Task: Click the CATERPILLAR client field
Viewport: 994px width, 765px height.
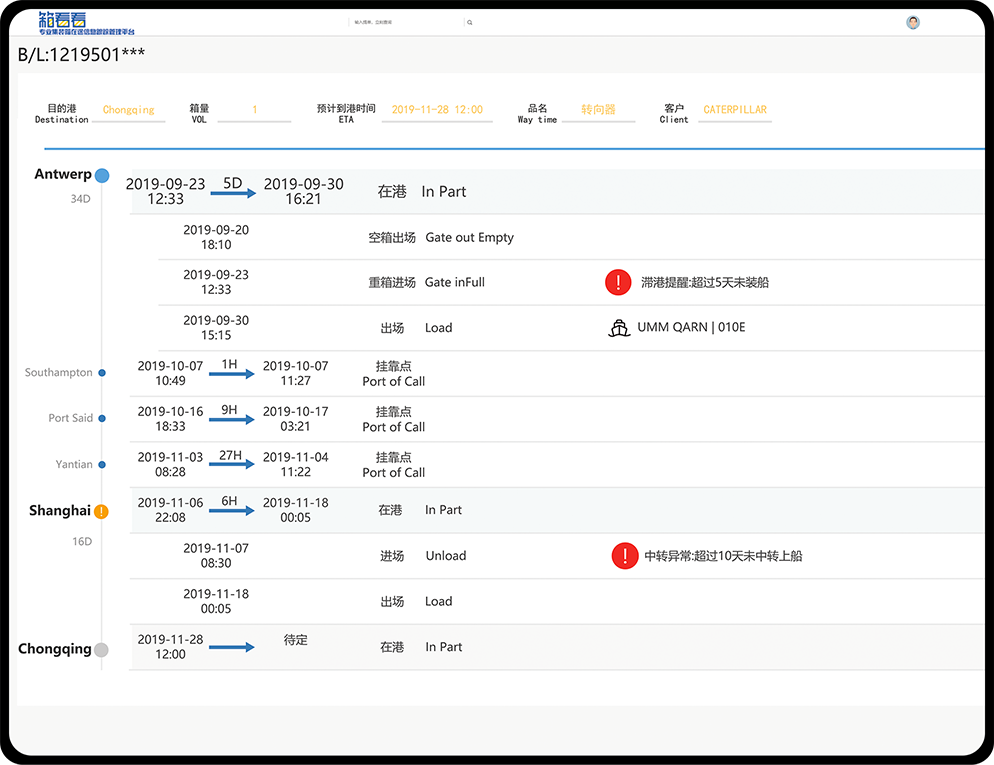Action: (735, 110)
